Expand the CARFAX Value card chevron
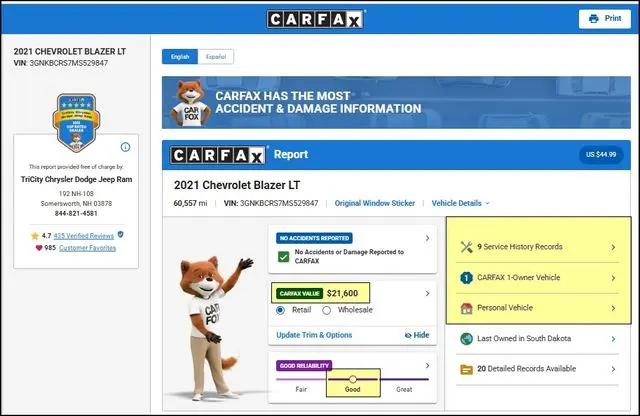The height and width of the screenshot is (416, 640). pos(427,293)
